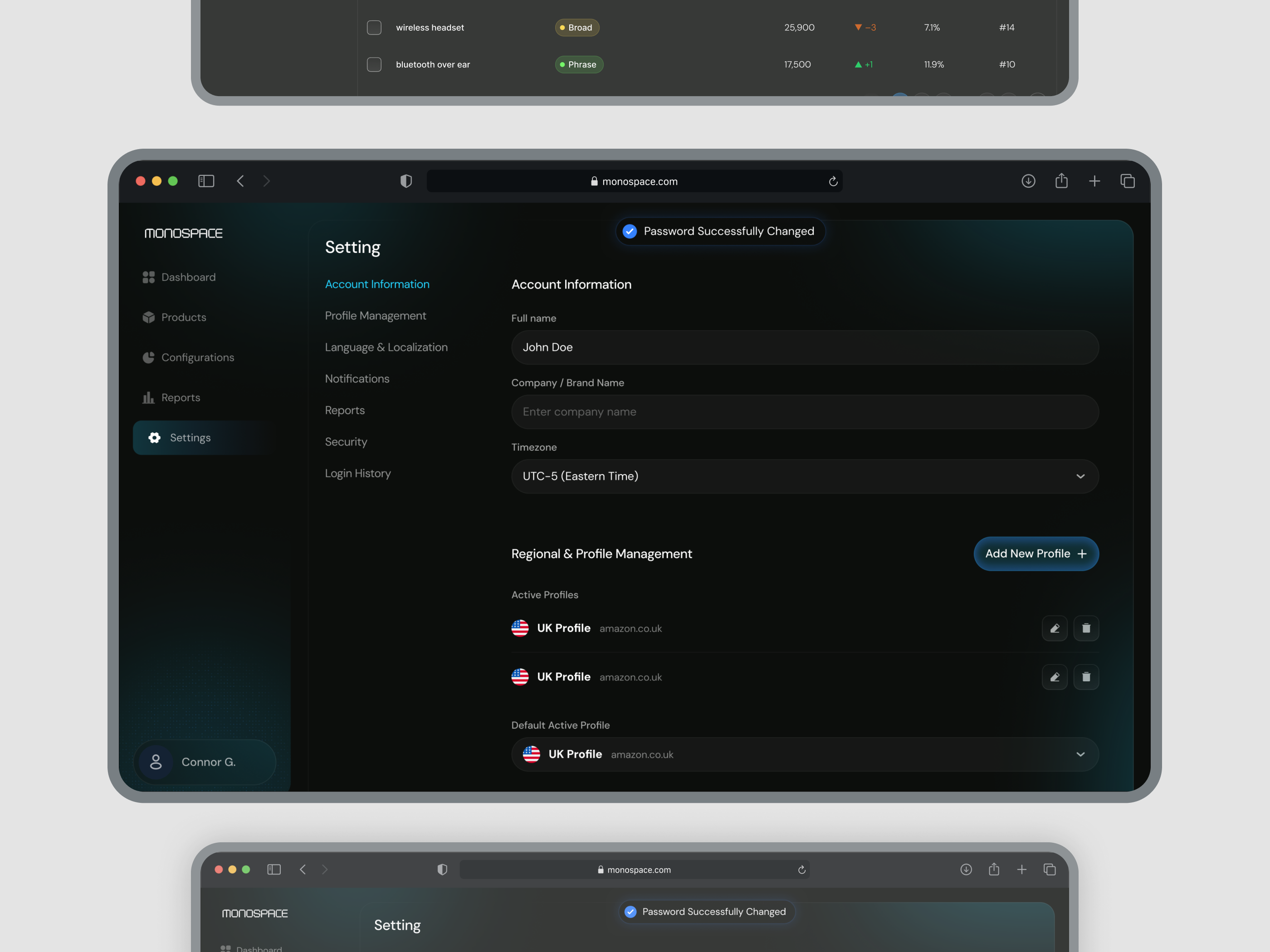The image size is (1270, 952).
Task: Click privacy shield icon in middle browser
Action: tap(406, 181)
